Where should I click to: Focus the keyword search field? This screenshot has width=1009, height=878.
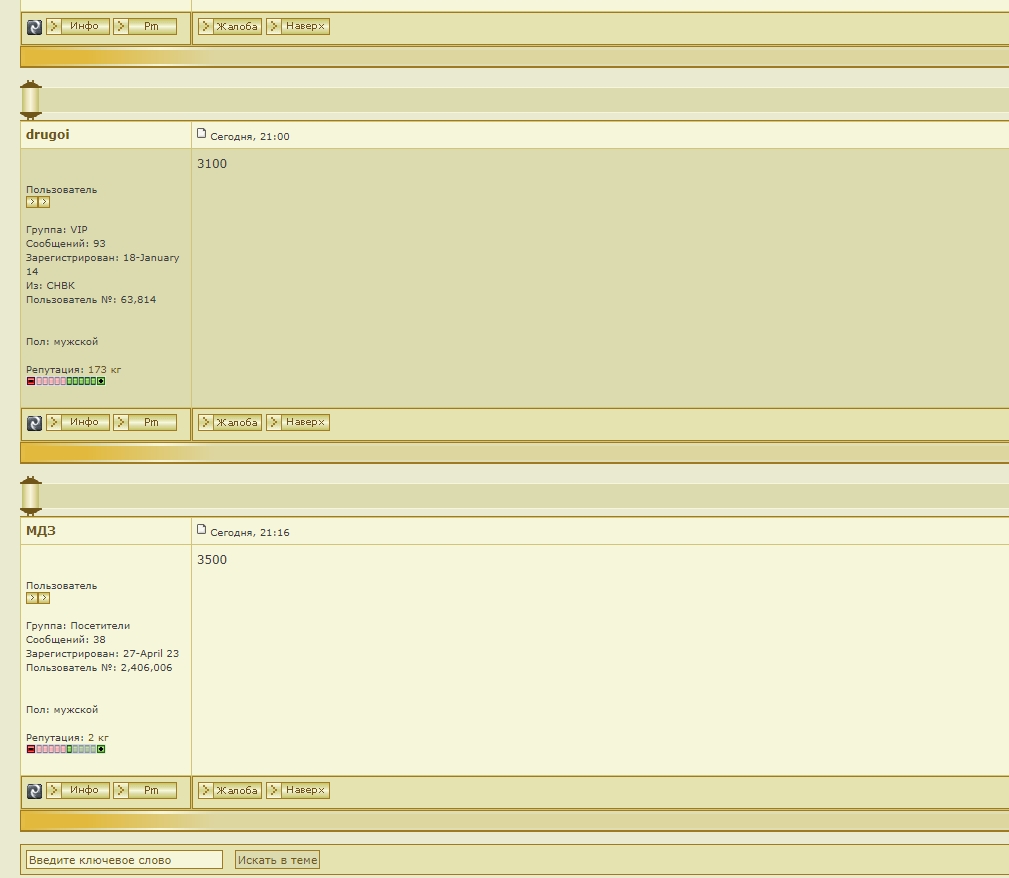coord(124,860)
